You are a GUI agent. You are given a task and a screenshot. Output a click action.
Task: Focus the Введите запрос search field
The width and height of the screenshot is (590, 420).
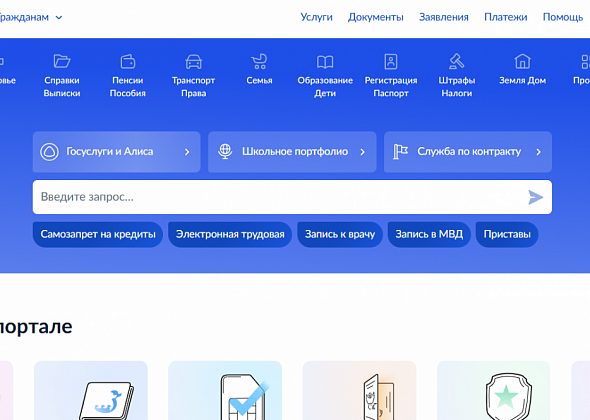(x=292, y=197)
